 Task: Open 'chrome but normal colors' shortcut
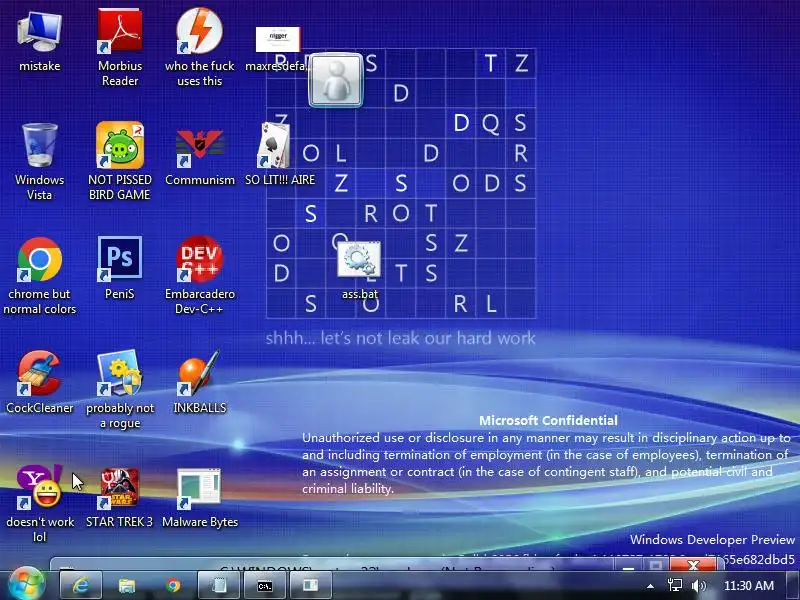point(39,259)
